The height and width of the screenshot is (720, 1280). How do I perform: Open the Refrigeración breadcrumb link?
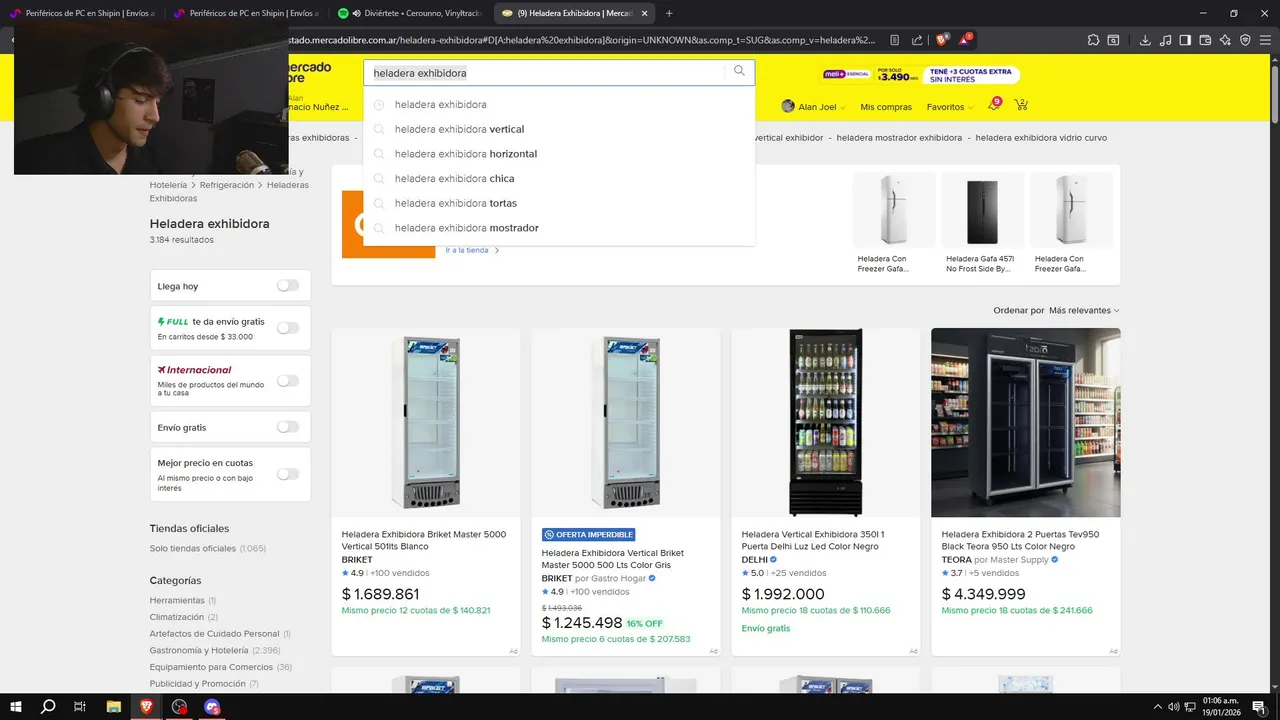[226, 185]
